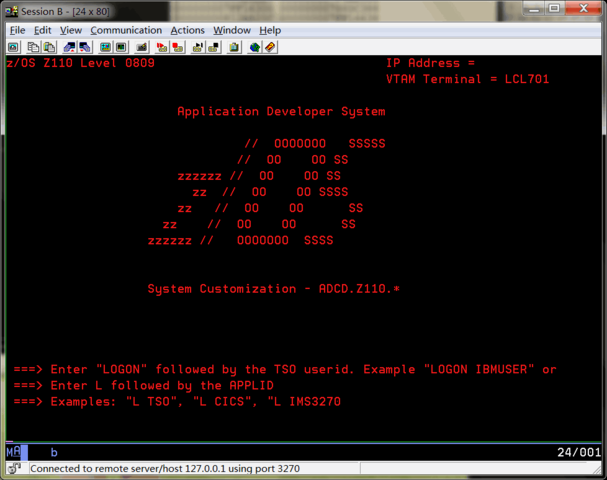
Task: Click the Session B title bar application icon
Action: click(12, 11)
